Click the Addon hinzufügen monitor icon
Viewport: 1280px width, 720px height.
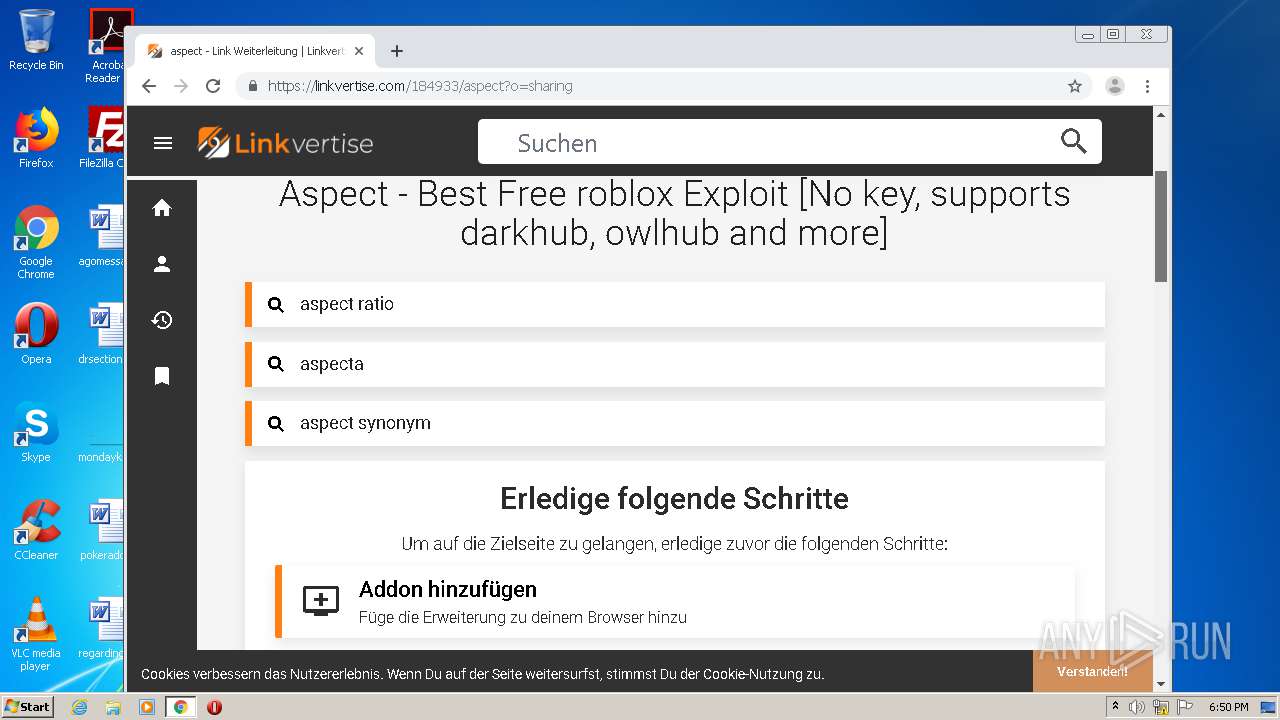tap(321, 601)
